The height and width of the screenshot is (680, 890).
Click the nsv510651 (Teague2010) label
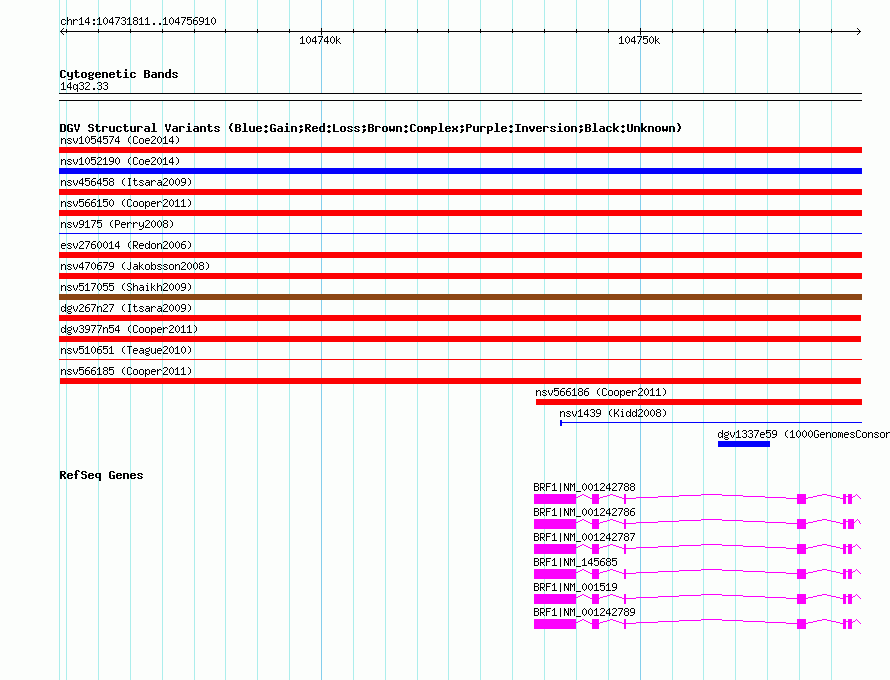[125, 350]
